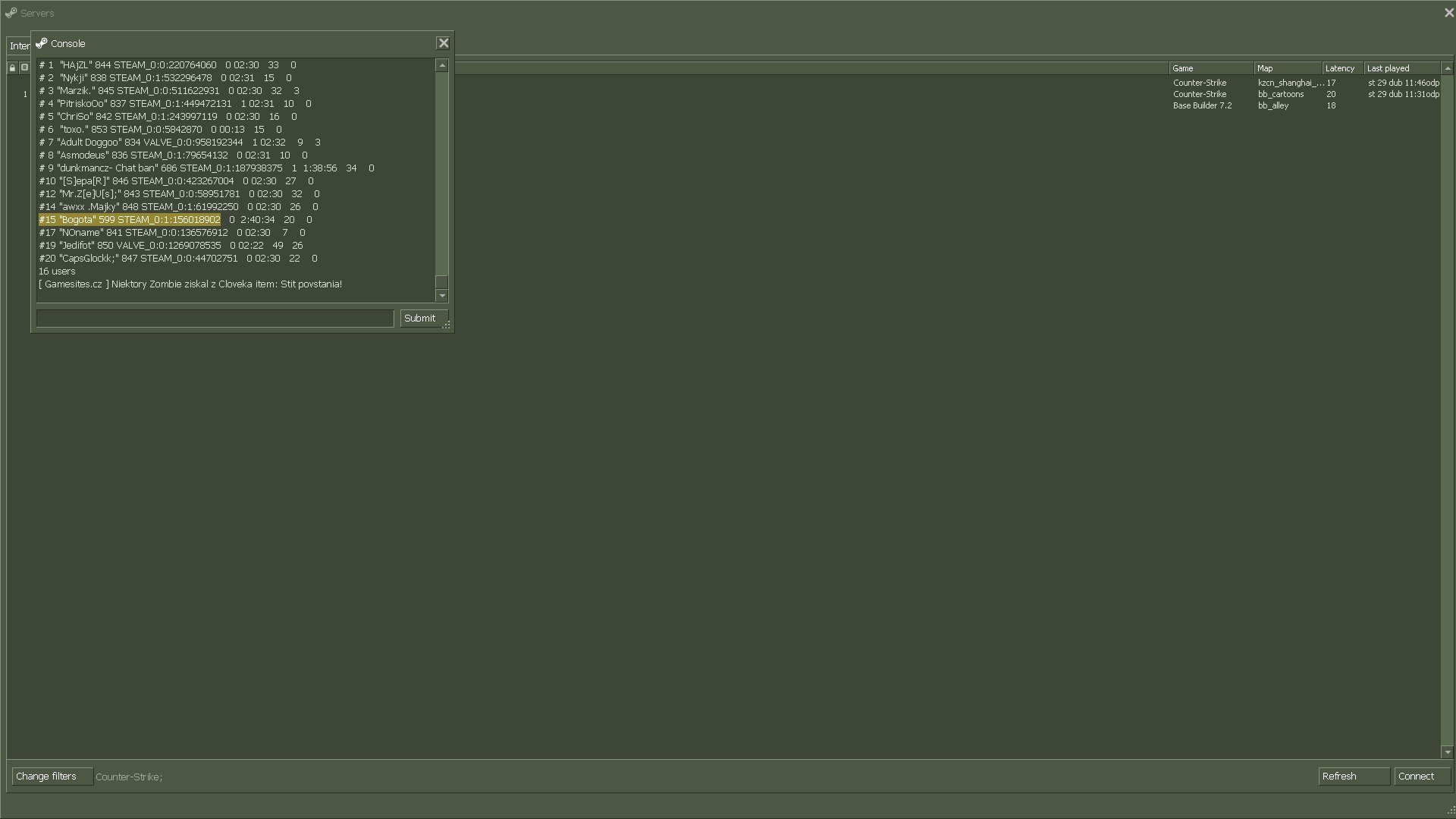Click the password lock column icon

point(12,68)
